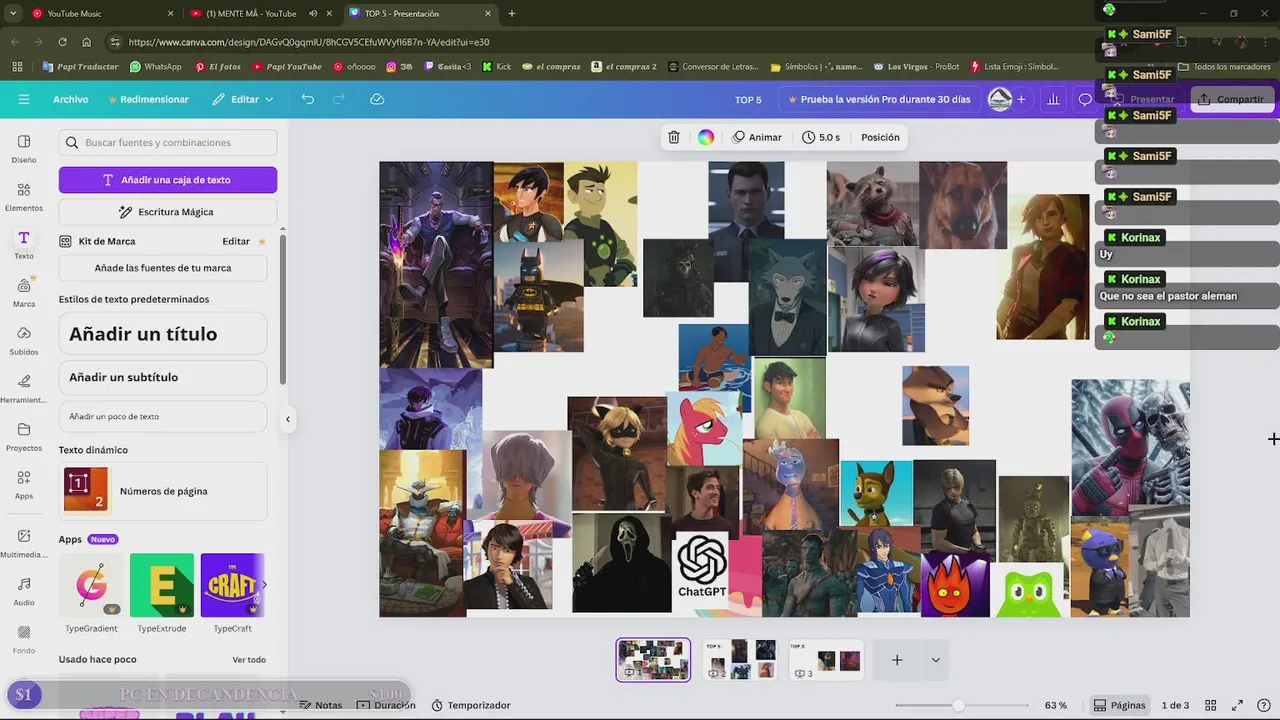Insert Añadir un poco de texto
1280x720 pixels.
(x=163, y=416)
